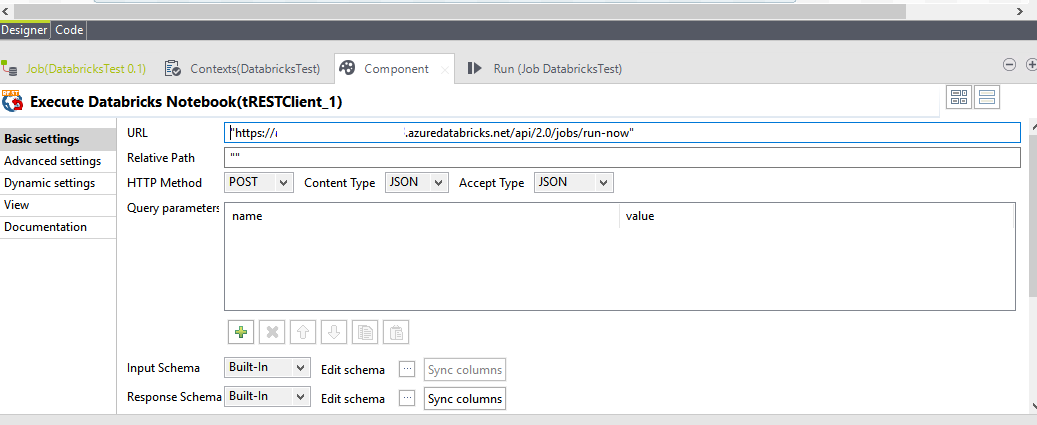Move query parameter down arrow
This screenshot has height=425, width=1037.
pos(334,332)
